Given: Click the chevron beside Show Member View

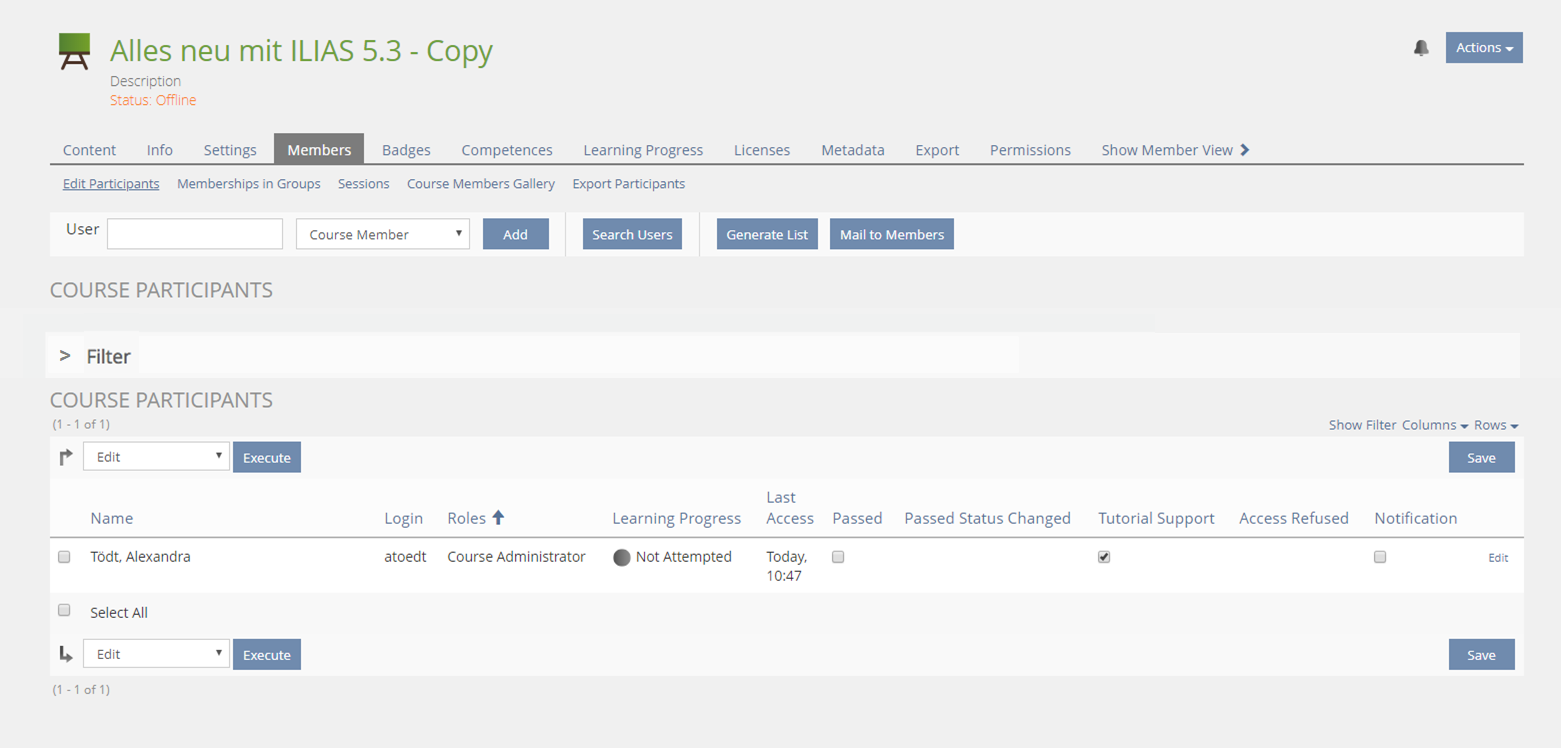Looking at the screenshot, I should [x=1245, y=150].
